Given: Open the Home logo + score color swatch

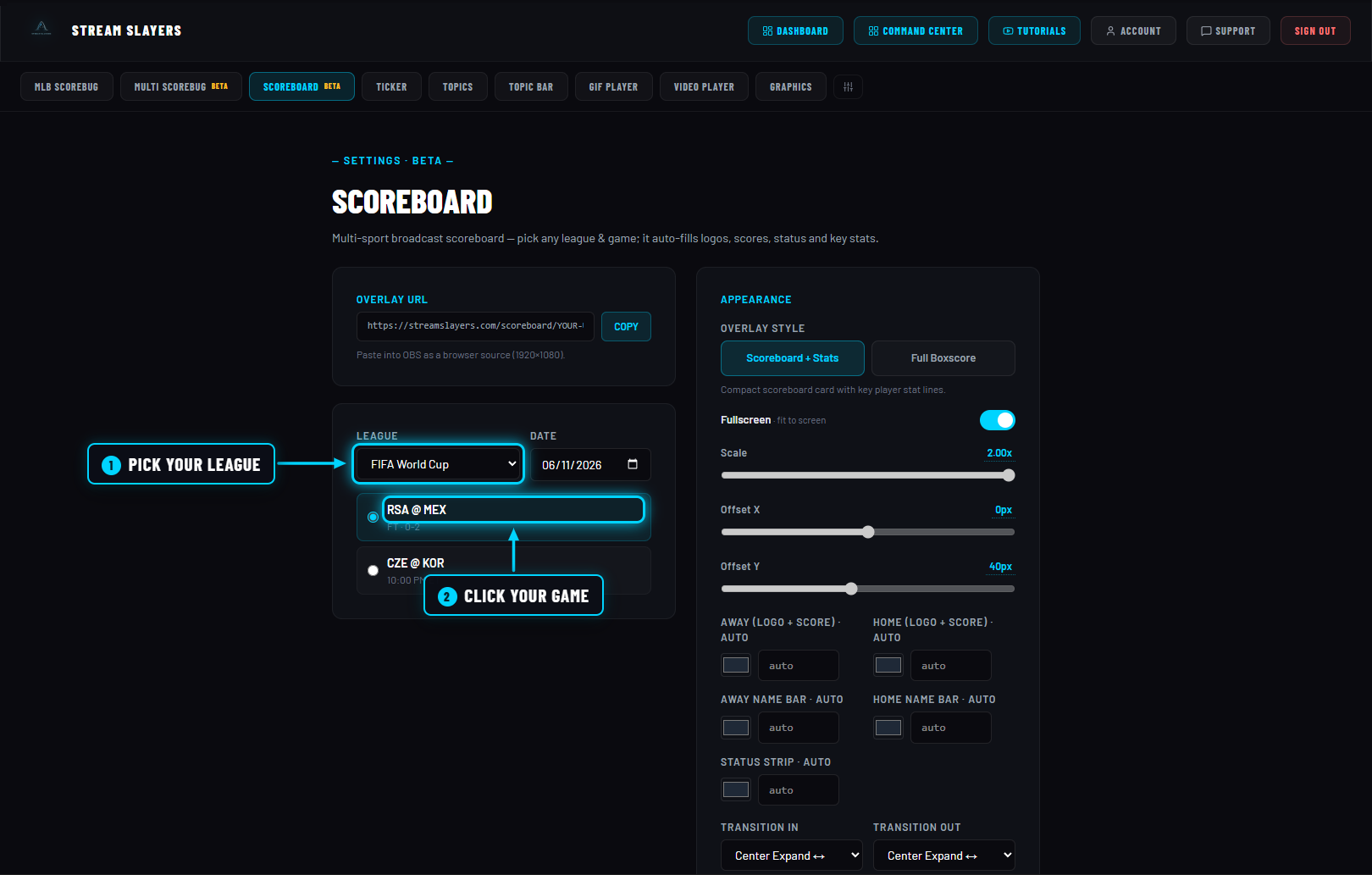Looking at the screenshot, I should [x=888, y=665].
